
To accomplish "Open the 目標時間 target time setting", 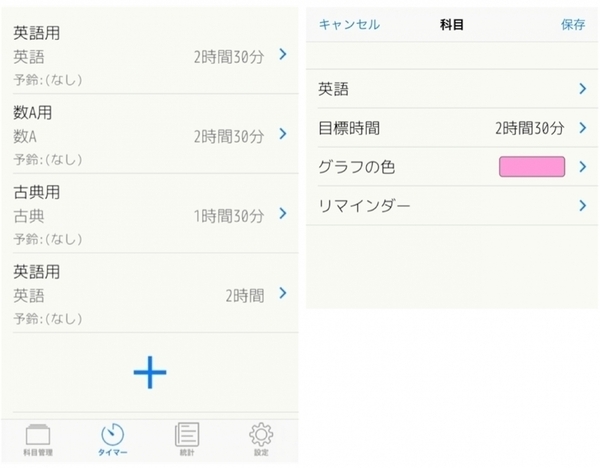I will tap(450, 128).
